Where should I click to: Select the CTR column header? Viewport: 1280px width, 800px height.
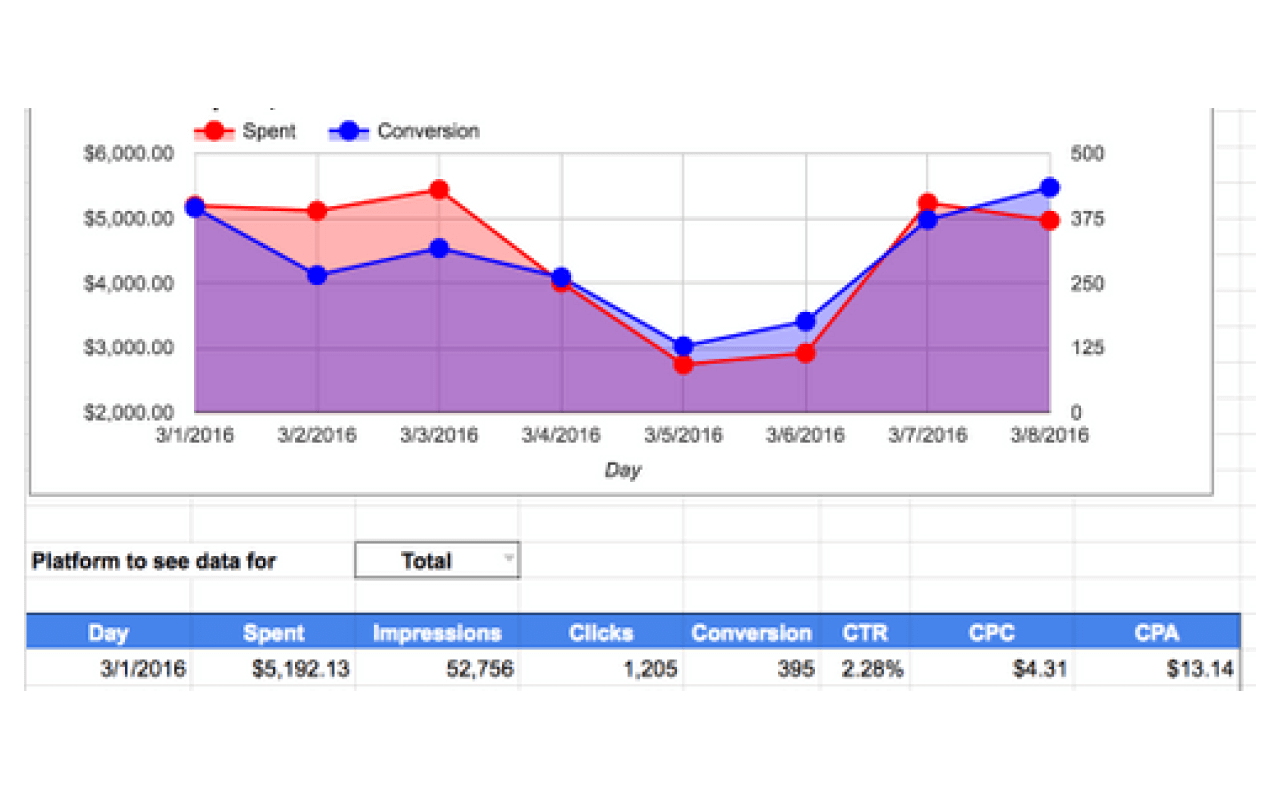tap(865, 633)
